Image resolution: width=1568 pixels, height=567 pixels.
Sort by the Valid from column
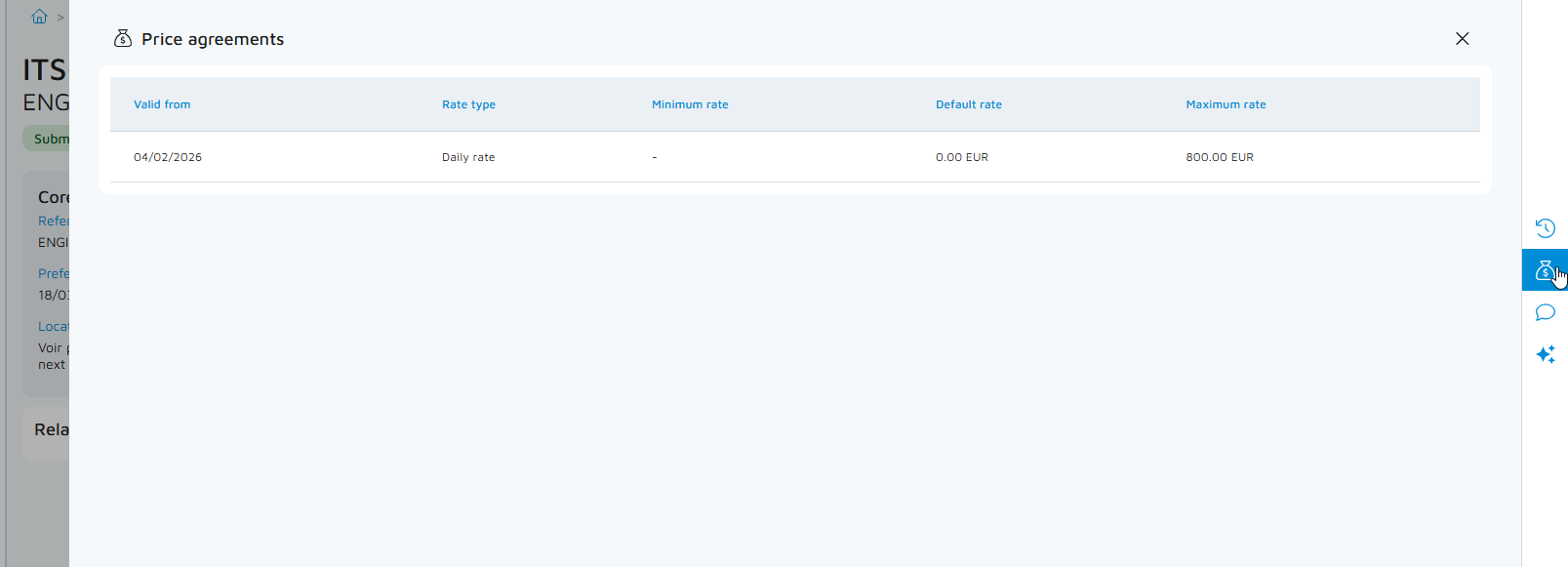tap(162, 104)
